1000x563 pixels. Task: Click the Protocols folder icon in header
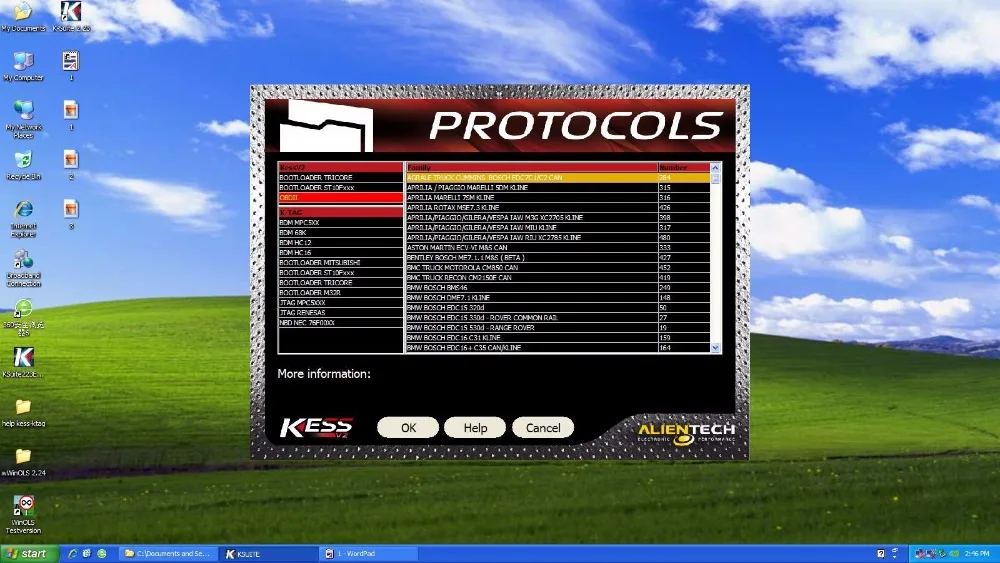point(326,126)
